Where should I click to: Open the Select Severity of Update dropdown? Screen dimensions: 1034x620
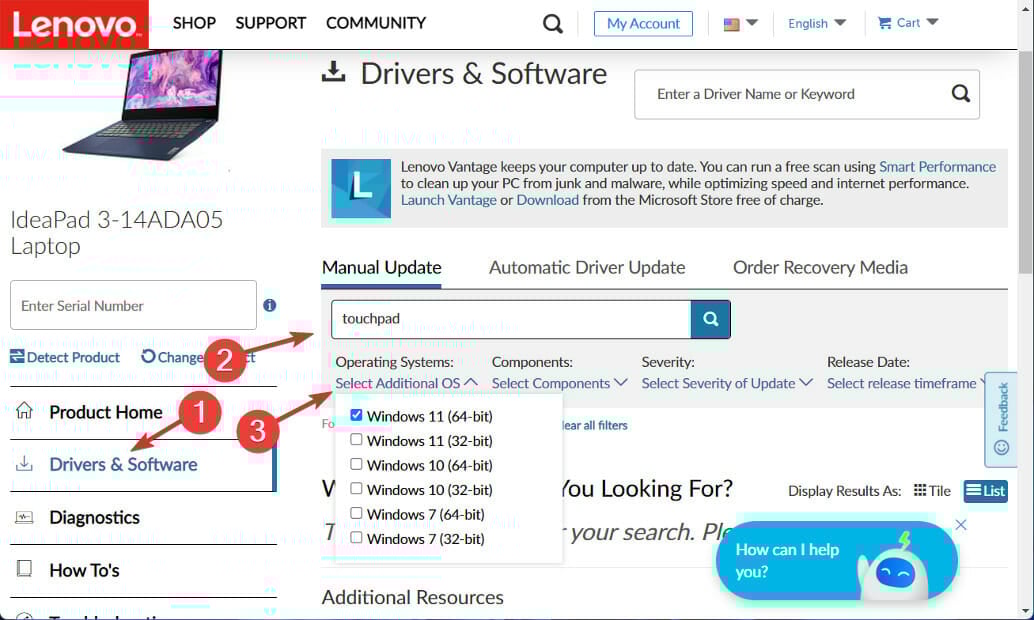point(727,383)
